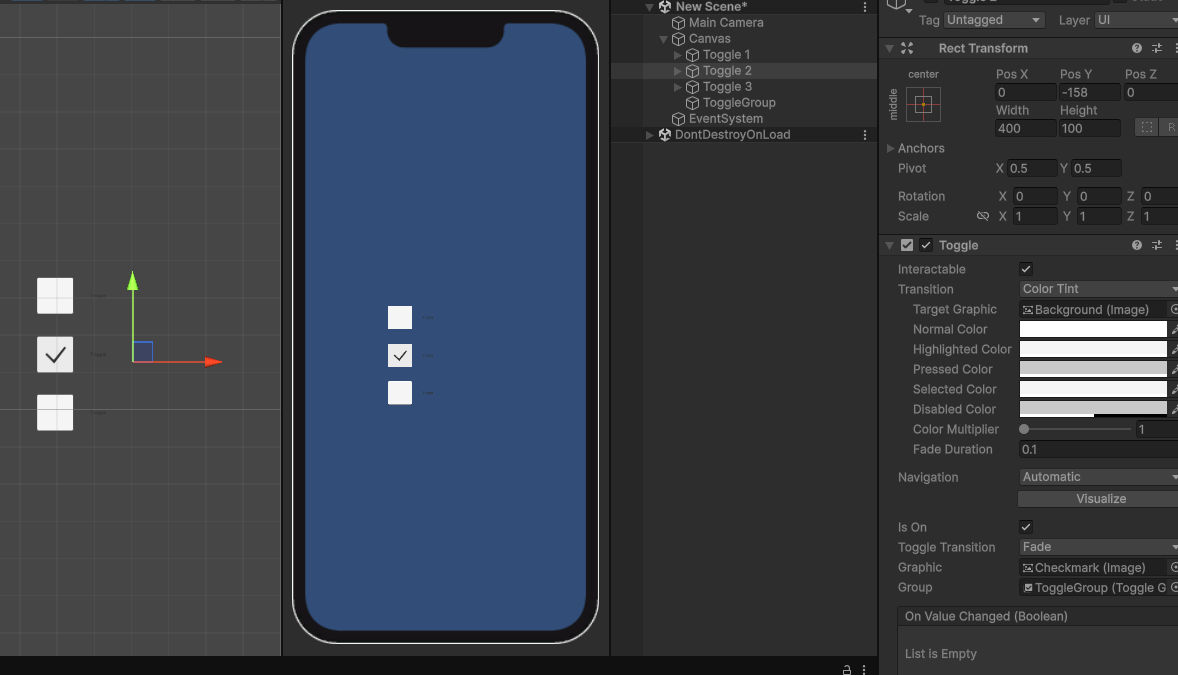Expand the DontDestroyOnLoad scene node
Screen dimensions: 1178x675
click(650, 135)
